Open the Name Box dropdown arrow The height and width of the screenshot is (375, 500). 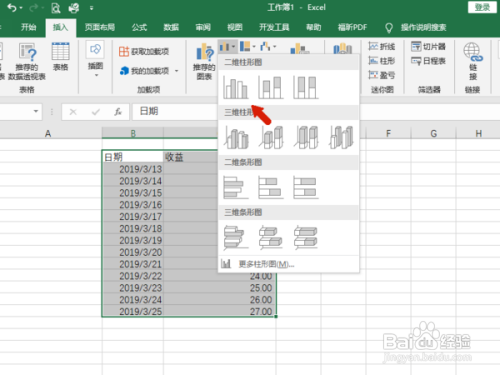(36, 111)
